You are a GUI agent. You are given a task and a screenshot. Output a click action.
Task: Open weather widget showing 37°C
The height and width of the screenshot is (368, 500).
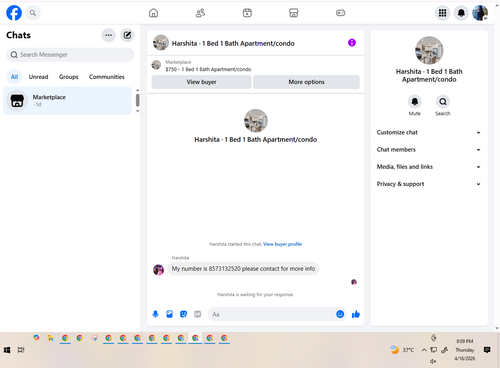coord(402,350)
